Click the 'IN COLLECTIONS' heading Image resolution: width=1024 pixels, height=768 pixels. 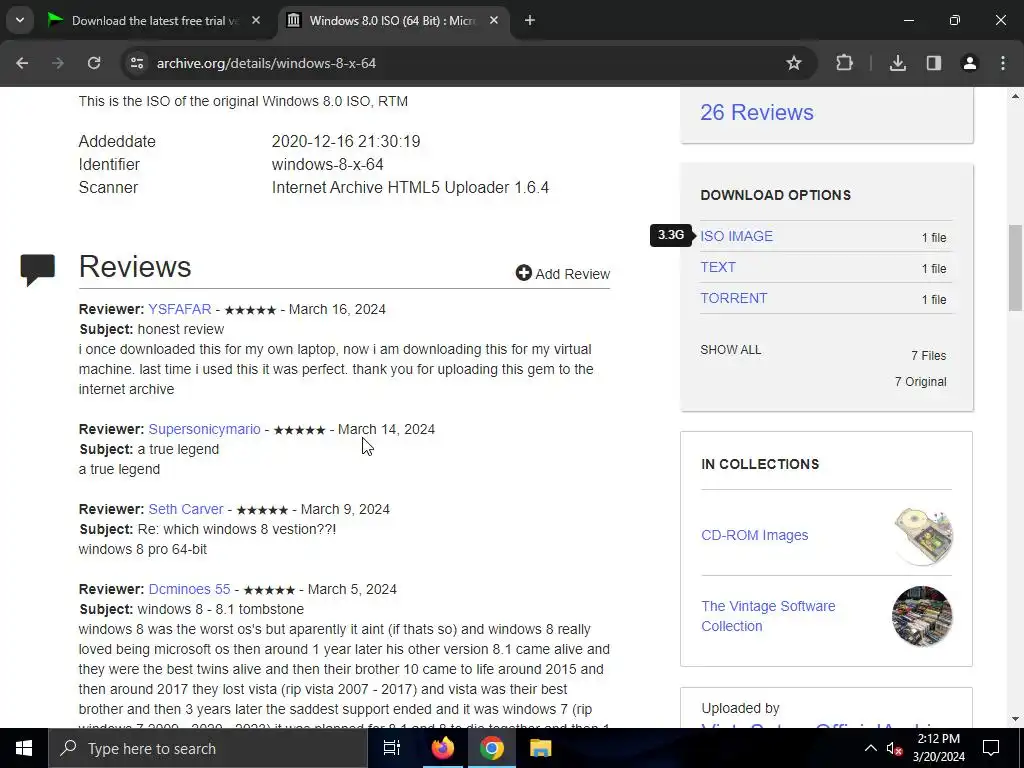[760, 464]
